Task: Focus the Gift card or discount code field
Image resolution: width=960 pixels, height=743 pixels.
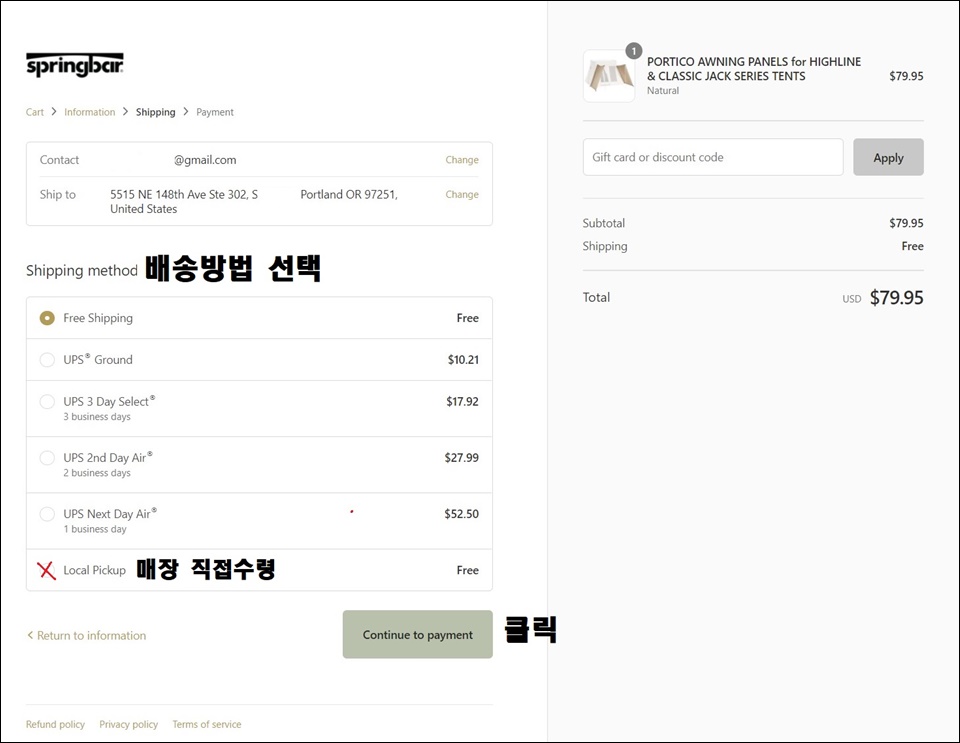Action: 713,157
